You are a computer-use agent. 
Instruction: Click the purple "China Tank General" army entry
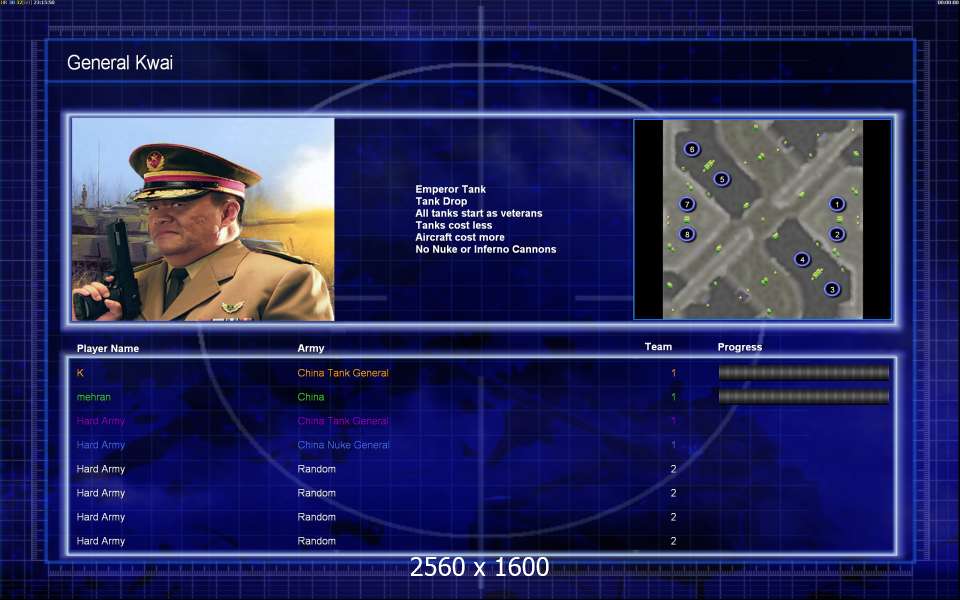point(343,421)
